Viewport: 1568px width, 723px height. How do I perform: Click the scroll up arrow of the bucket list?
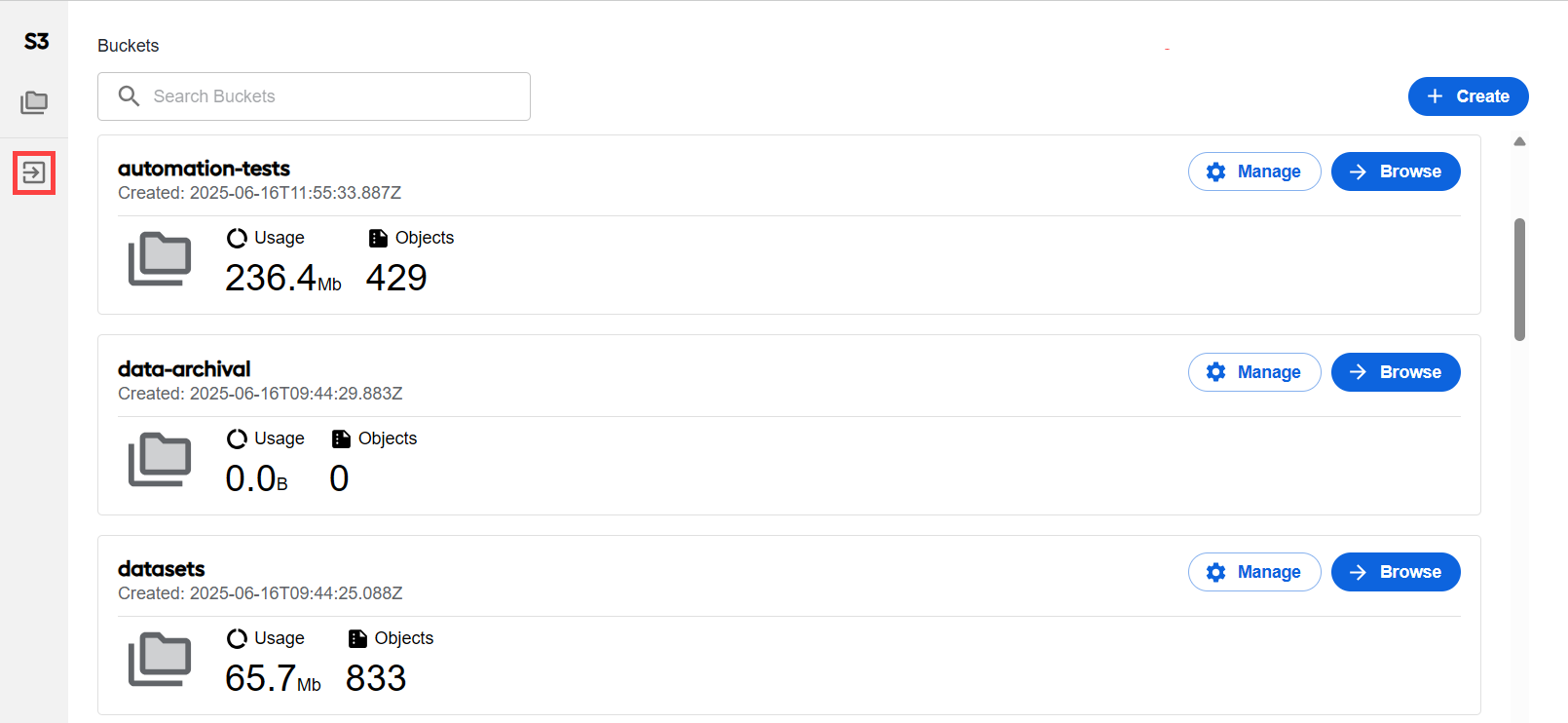1519,141
